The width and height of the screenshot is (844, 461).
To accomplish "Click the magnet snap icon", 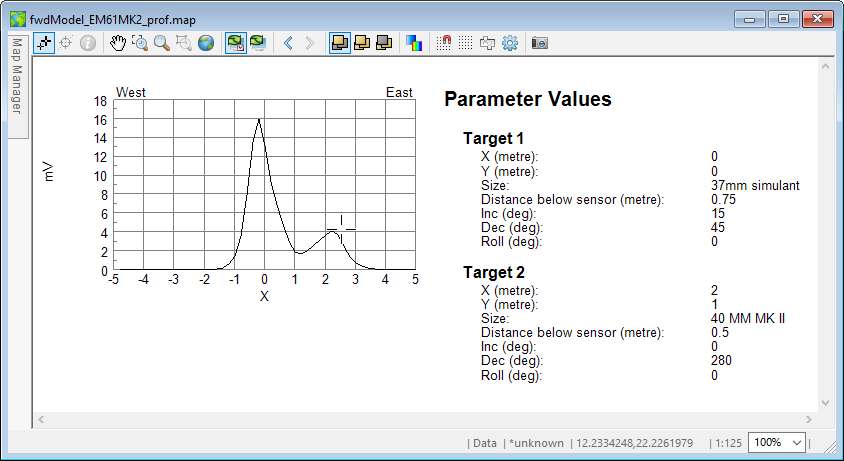I will 446,43.
